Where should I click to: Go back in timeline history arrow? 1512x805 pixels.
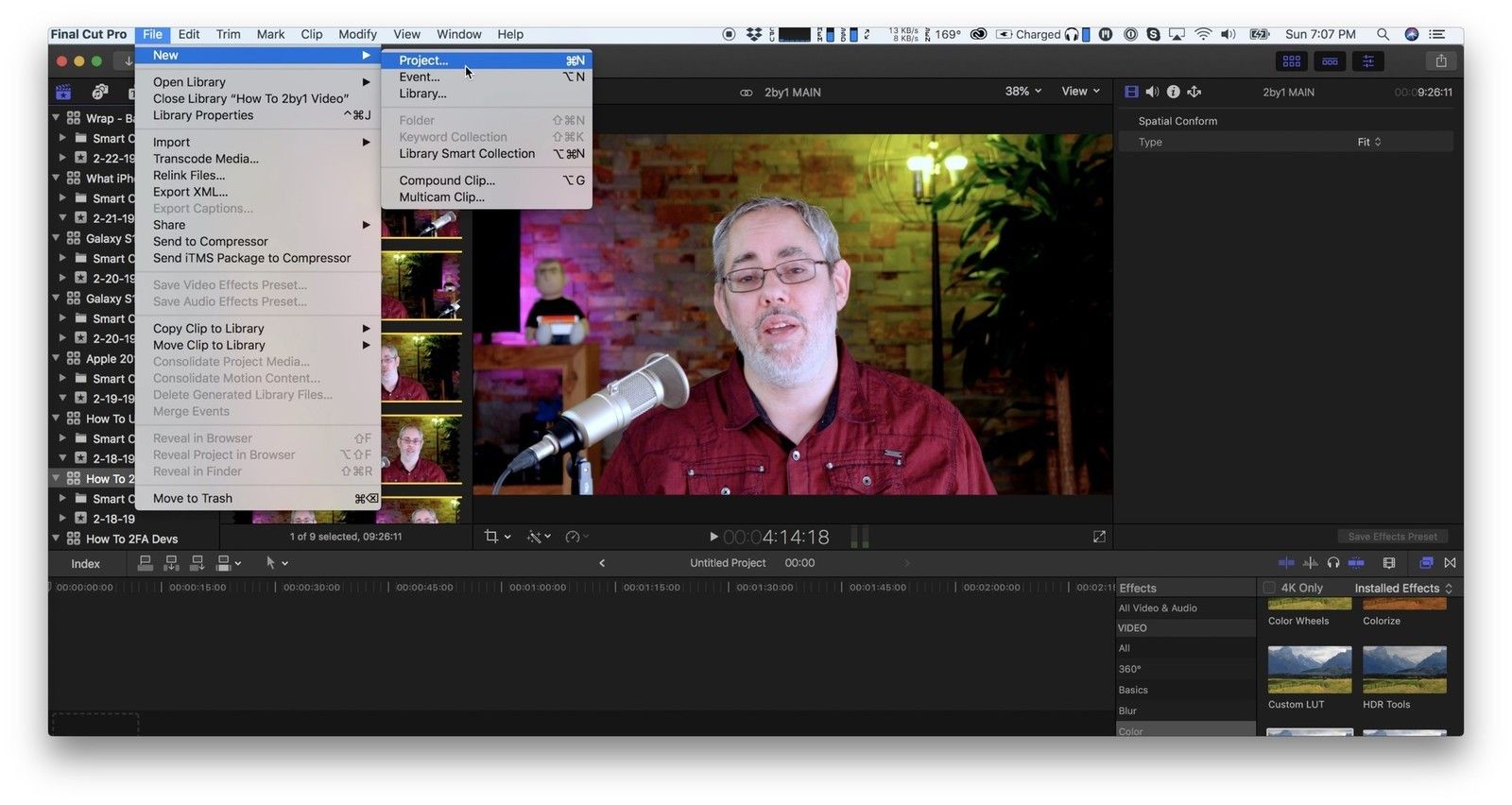coord(602,563)
